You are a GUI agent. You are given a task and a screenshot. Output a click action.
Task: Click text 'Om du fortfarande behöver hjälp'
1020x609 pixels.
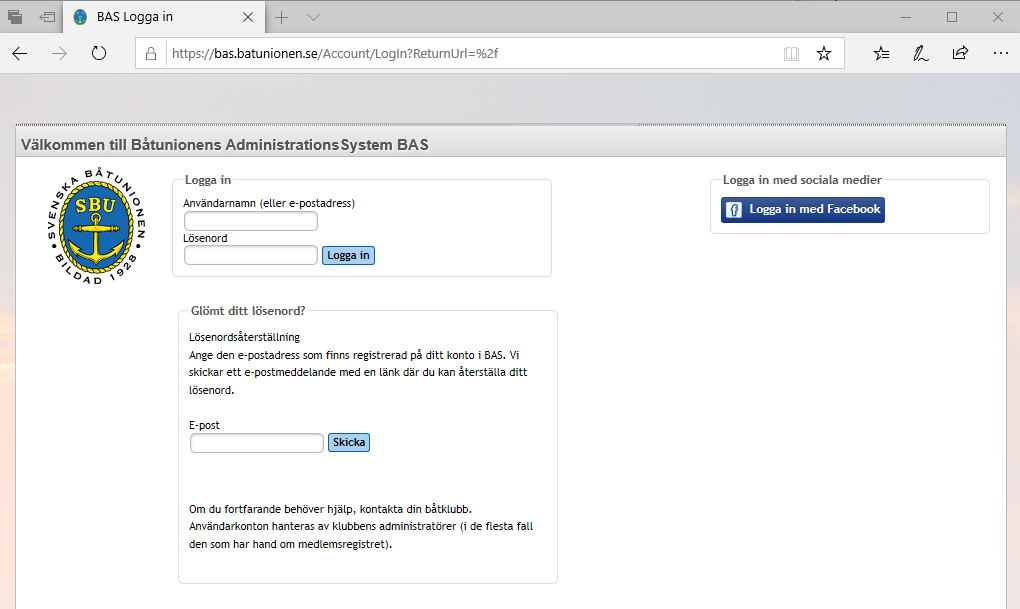[x=271, y=509]
